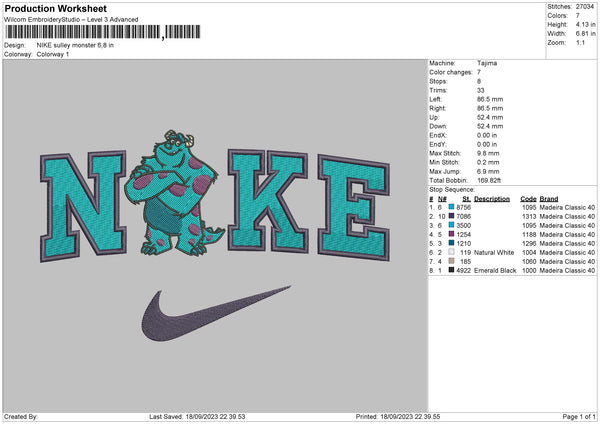The image size is (600, 424).
Task: Click thread code "1000"
Action: click(529, 270)
